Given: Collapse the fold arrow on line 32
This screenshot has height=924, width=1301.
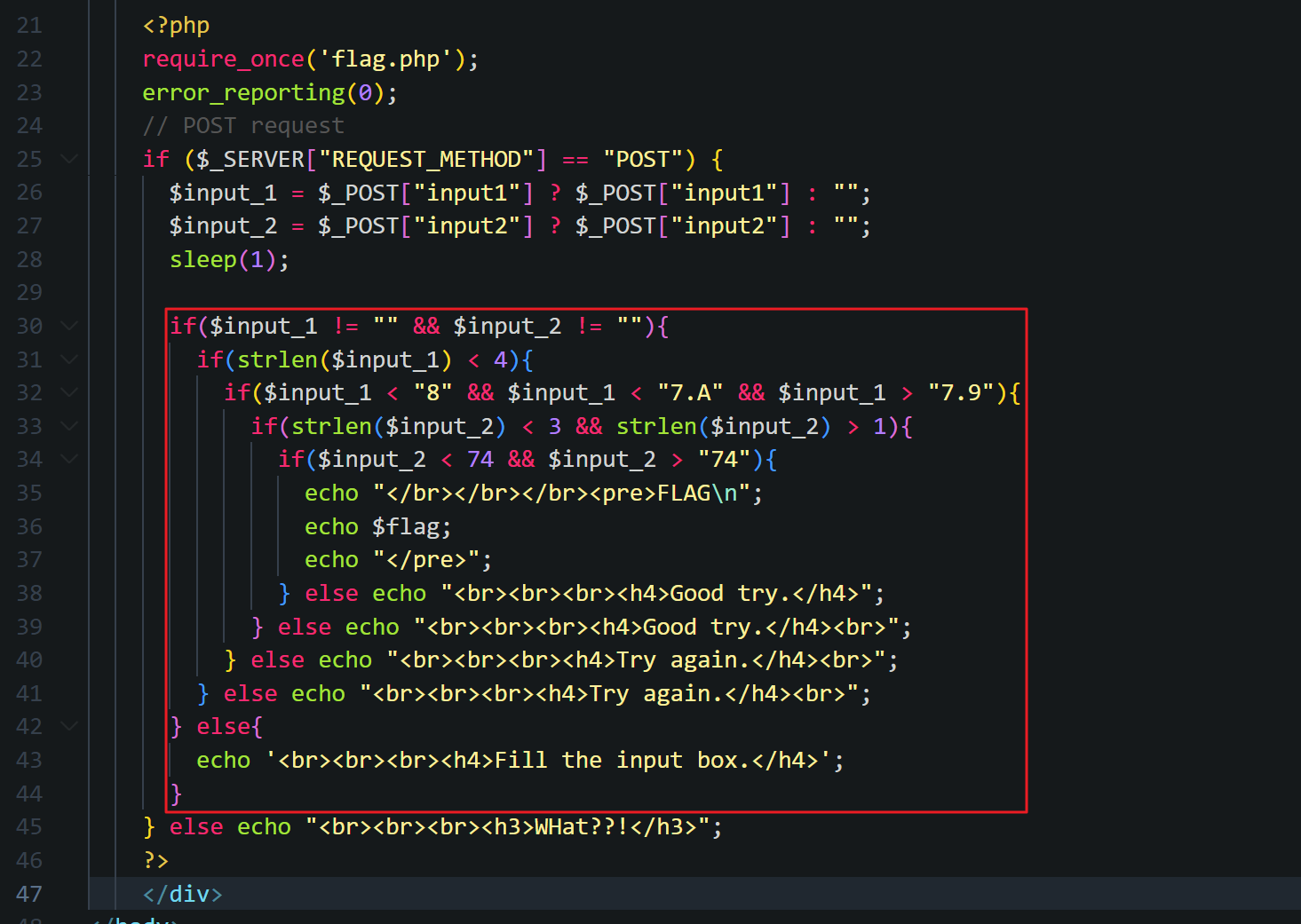Looking at the screenshot, I should click(x=68, y=393).
